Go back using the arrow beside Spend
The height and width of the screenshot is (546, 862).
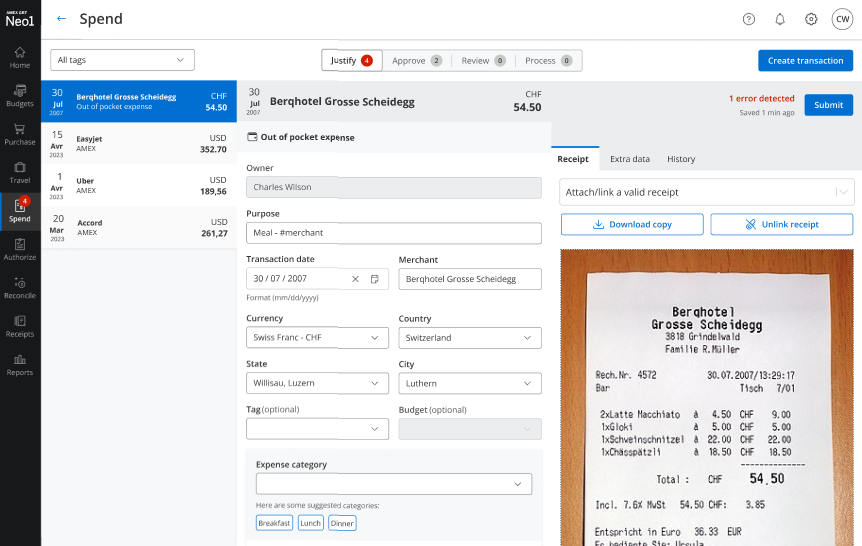61,19
